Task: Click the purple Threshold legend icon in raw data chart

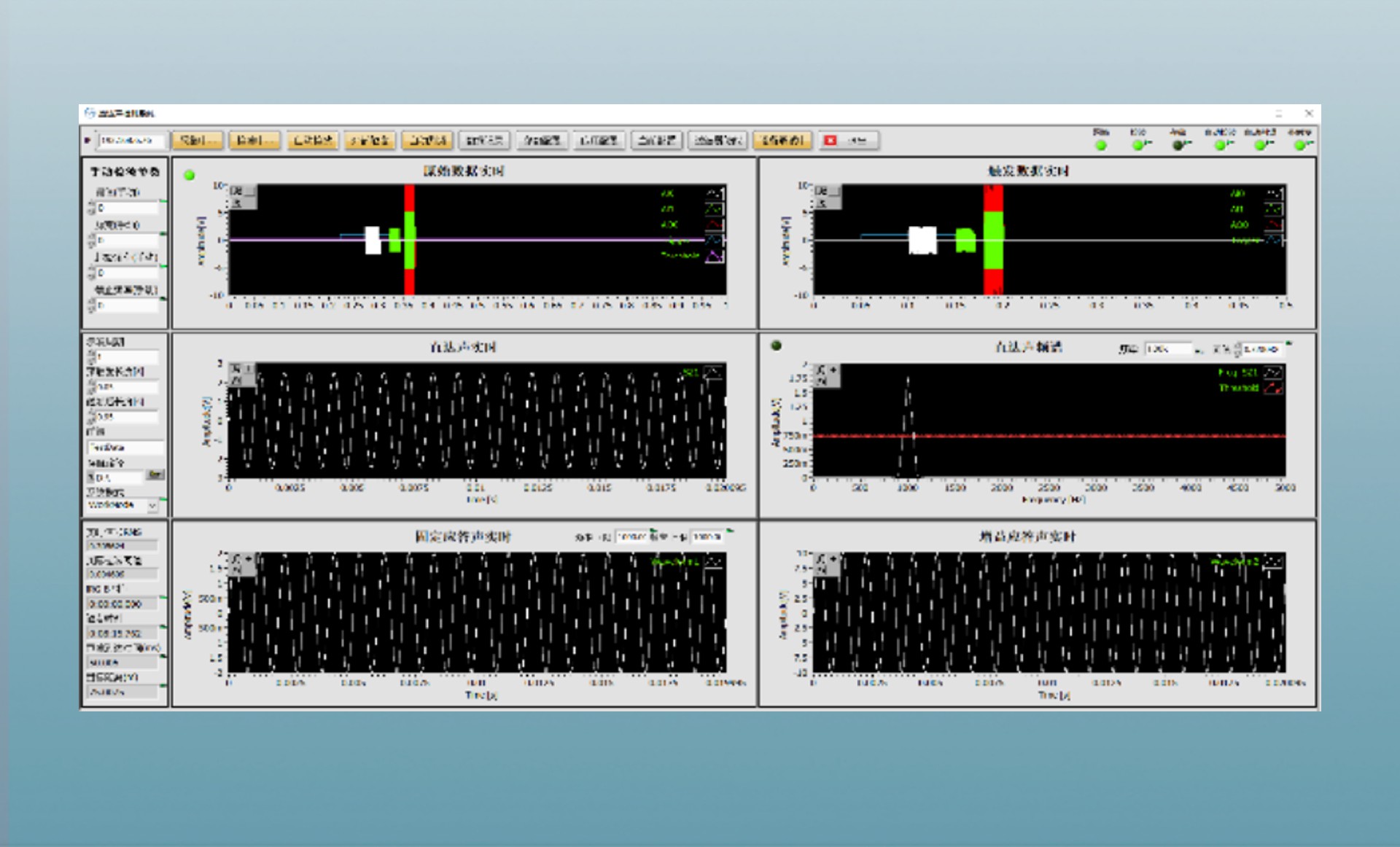Action: (714, 256)
